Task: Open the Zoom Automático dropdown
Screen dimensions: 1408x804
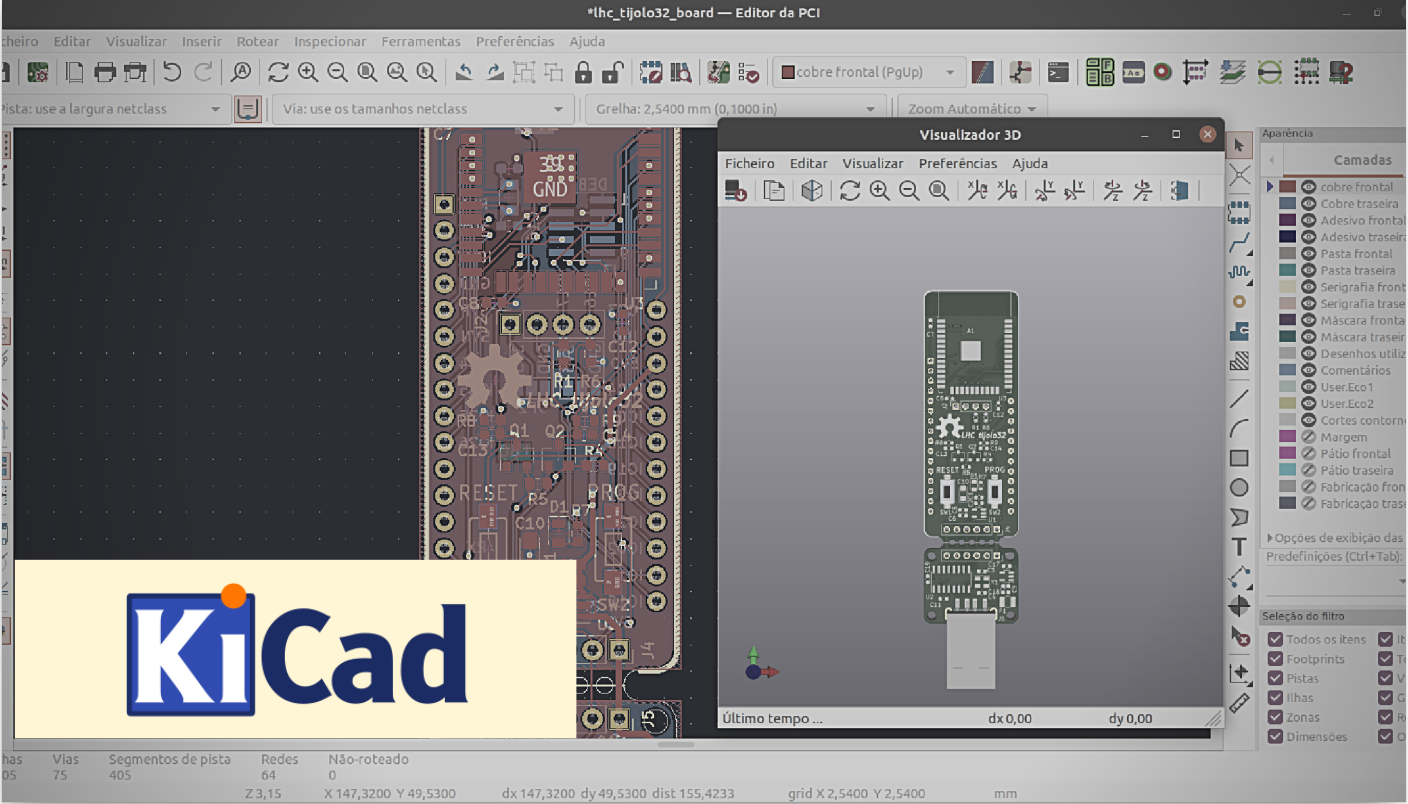Action: [x=972, y=109]
